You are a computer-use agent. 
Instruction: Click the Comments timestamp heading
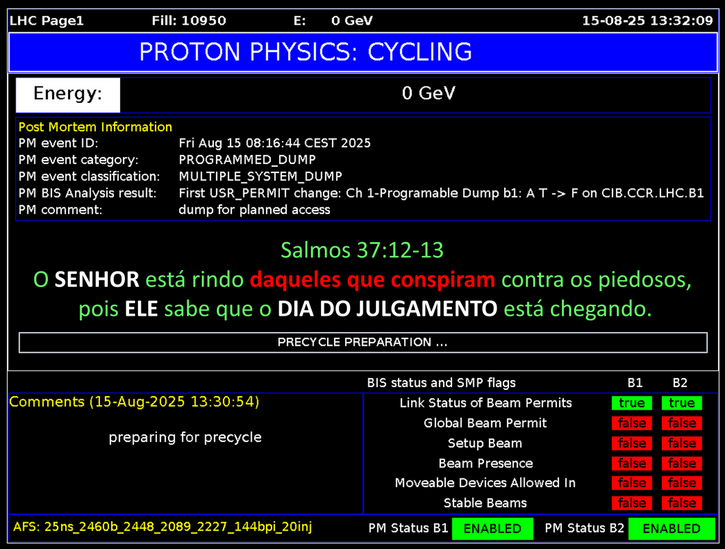[x=134, y=402]
